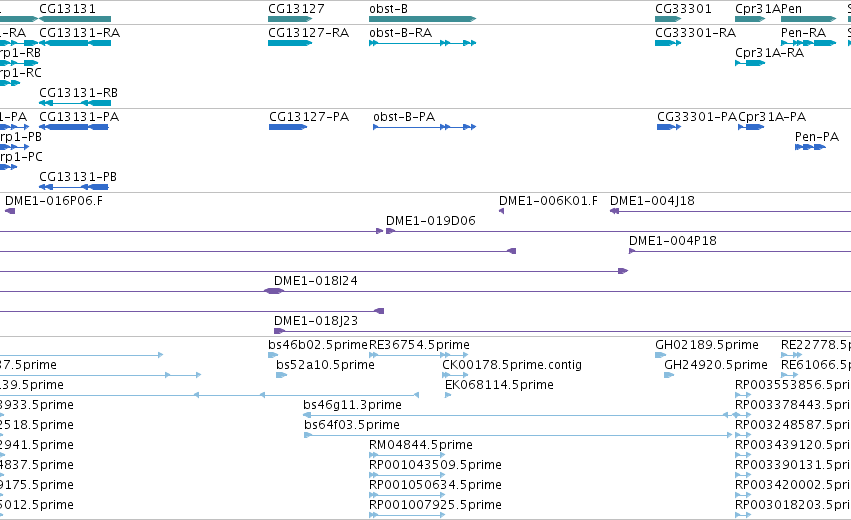Click the Pen-RA transcript glyph
Image resolution: width=851 pixels, height=520 pixels.
(x=809, y=43)
